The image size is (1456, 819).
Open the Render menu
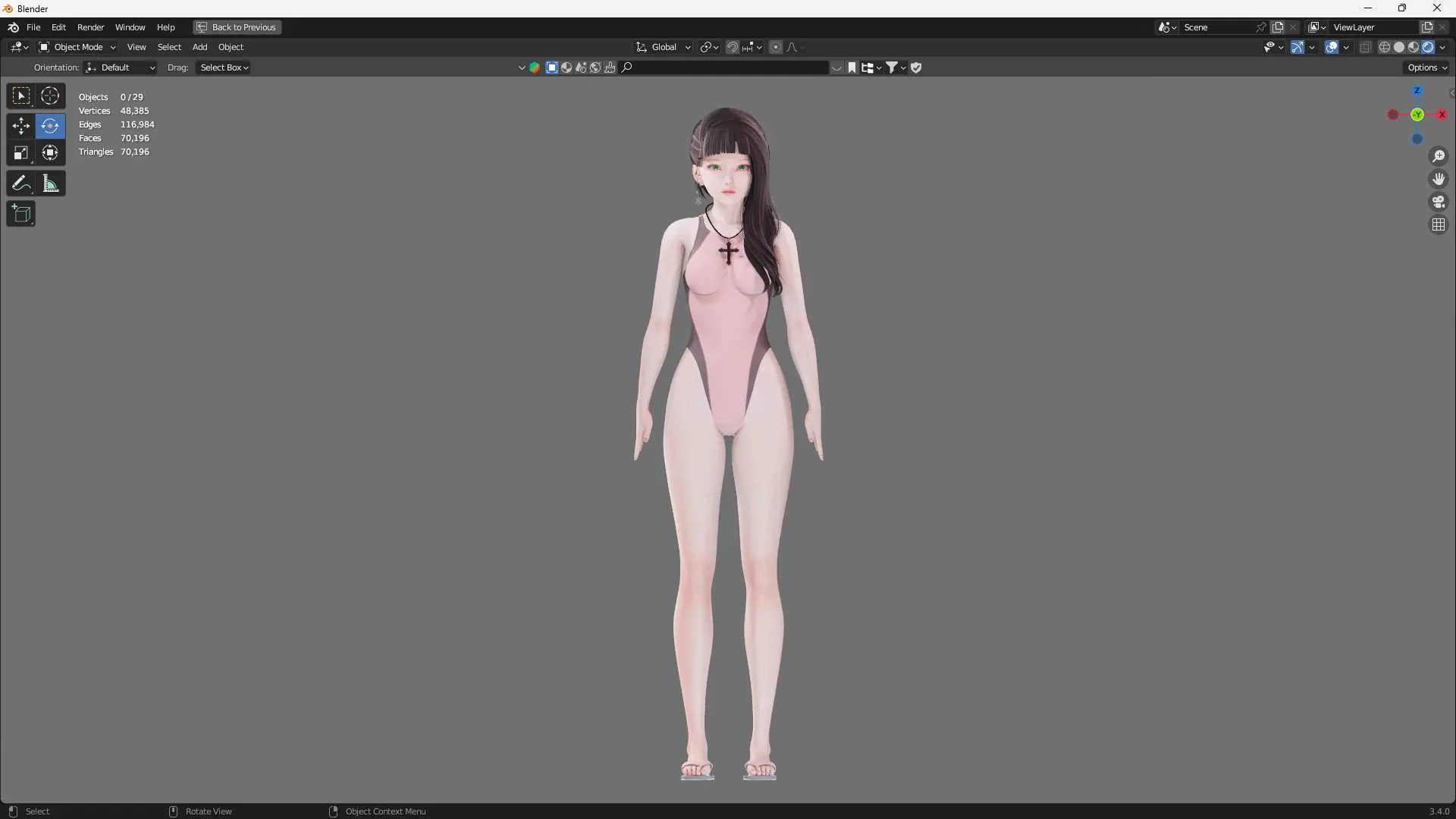click(91, 27)
